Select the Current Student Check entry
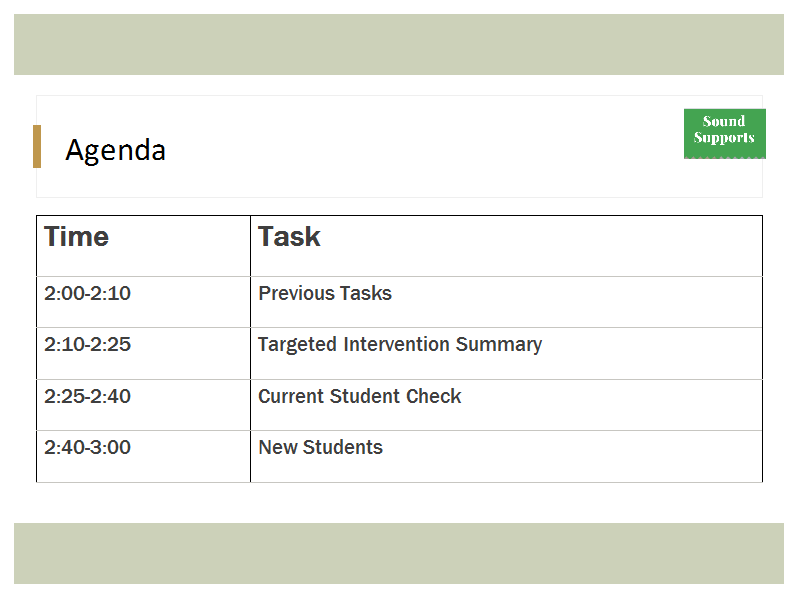 360,396
